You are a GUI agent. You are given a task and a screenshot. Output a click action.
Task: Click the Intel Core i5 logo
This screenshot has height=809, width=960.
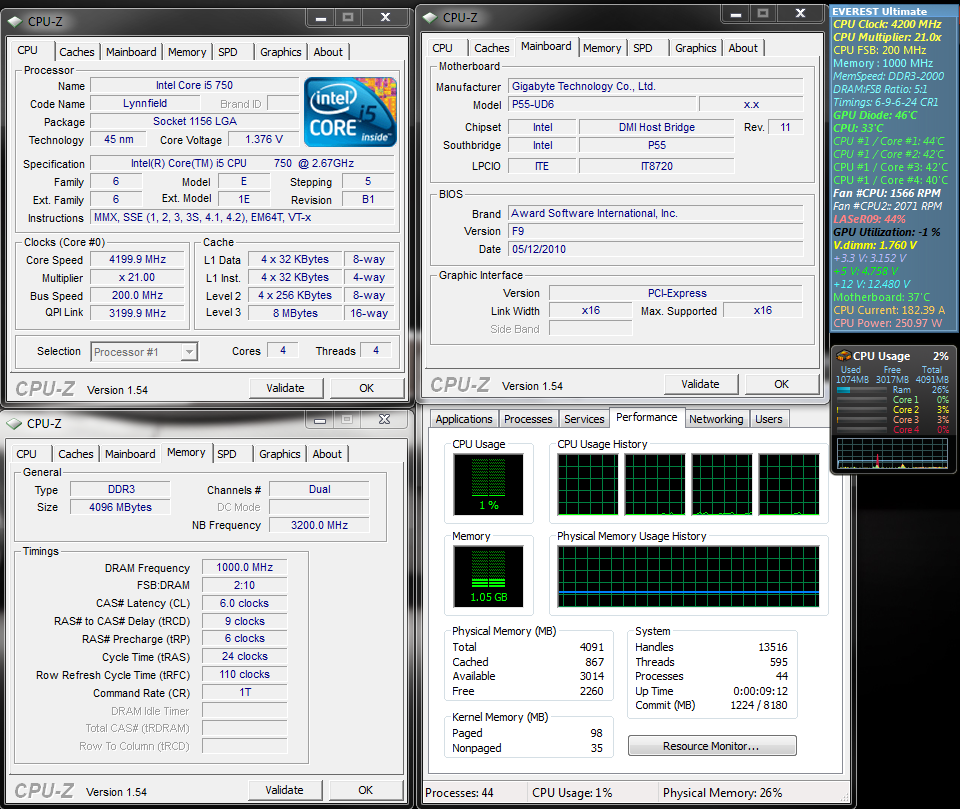click(x=350, y=110)
